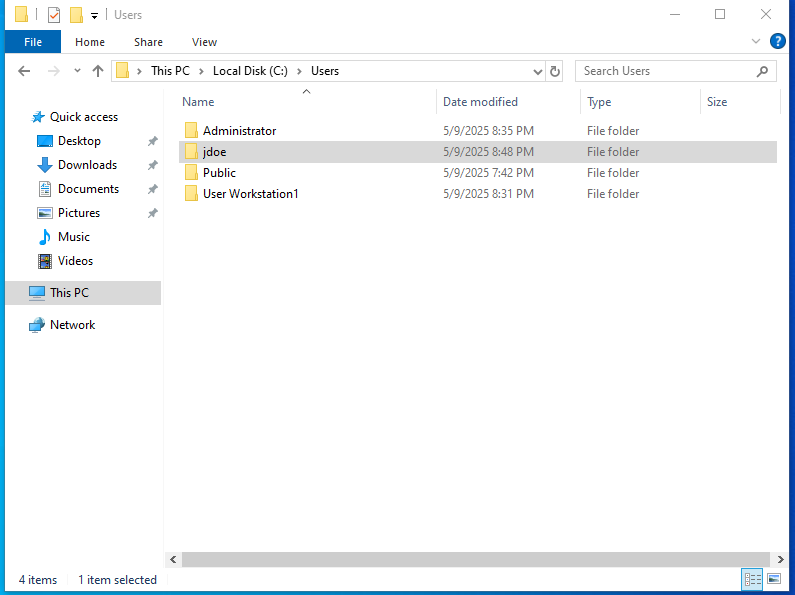
Task: Refresh the Users folder view
Action: (555, 71)
